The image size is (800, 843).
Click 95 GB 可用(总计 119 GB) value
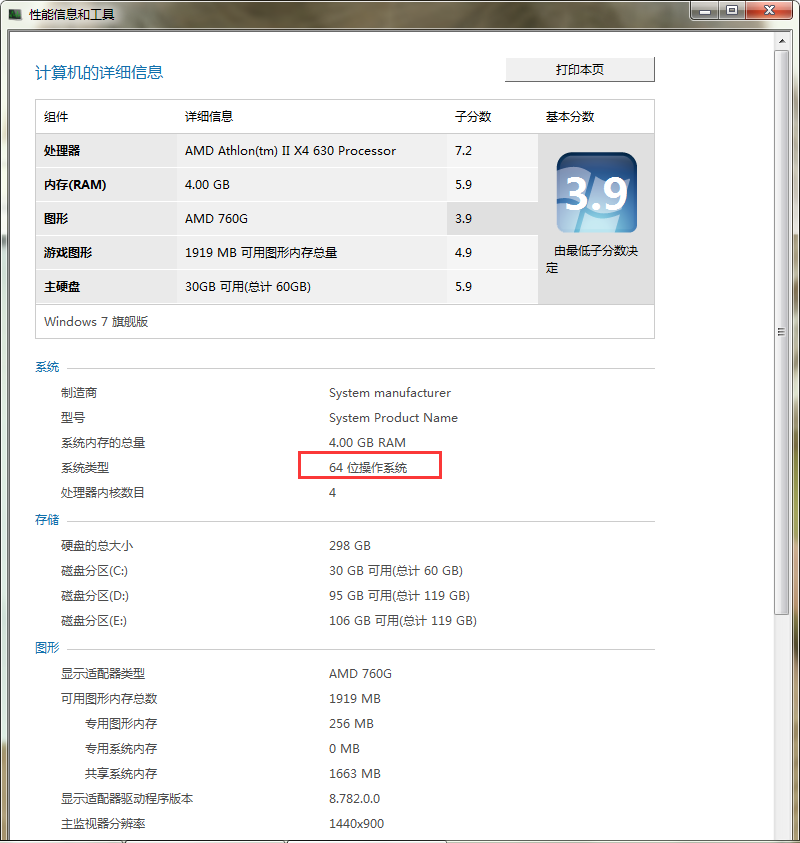399,595
